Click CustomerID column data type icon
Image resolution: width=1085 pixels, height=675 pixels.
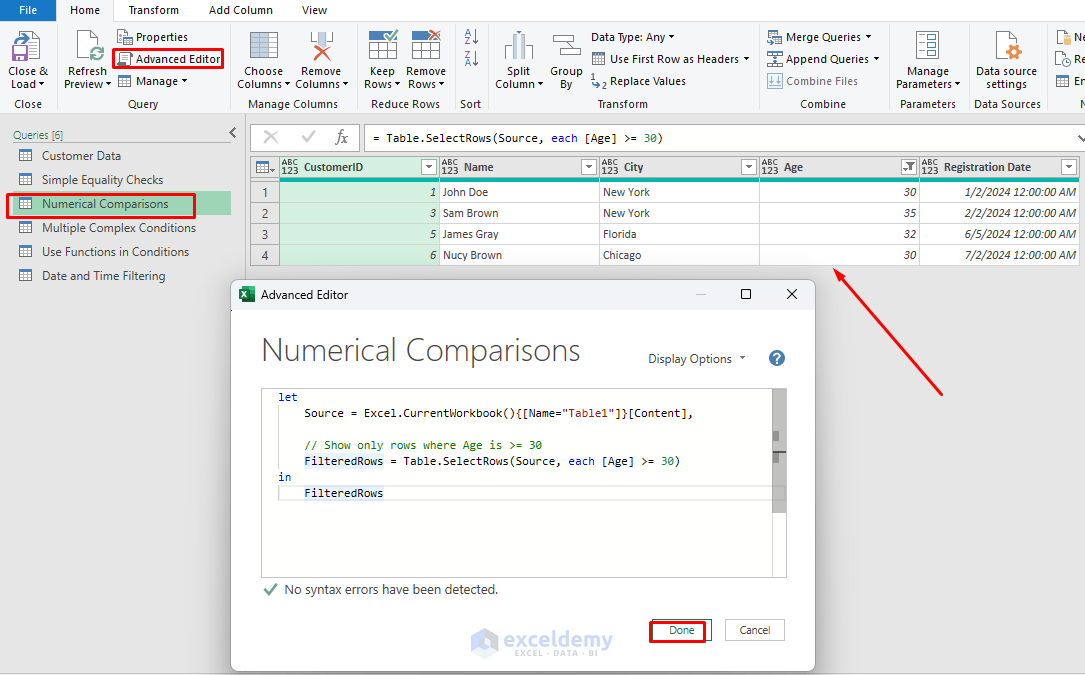tap(289, 167)
